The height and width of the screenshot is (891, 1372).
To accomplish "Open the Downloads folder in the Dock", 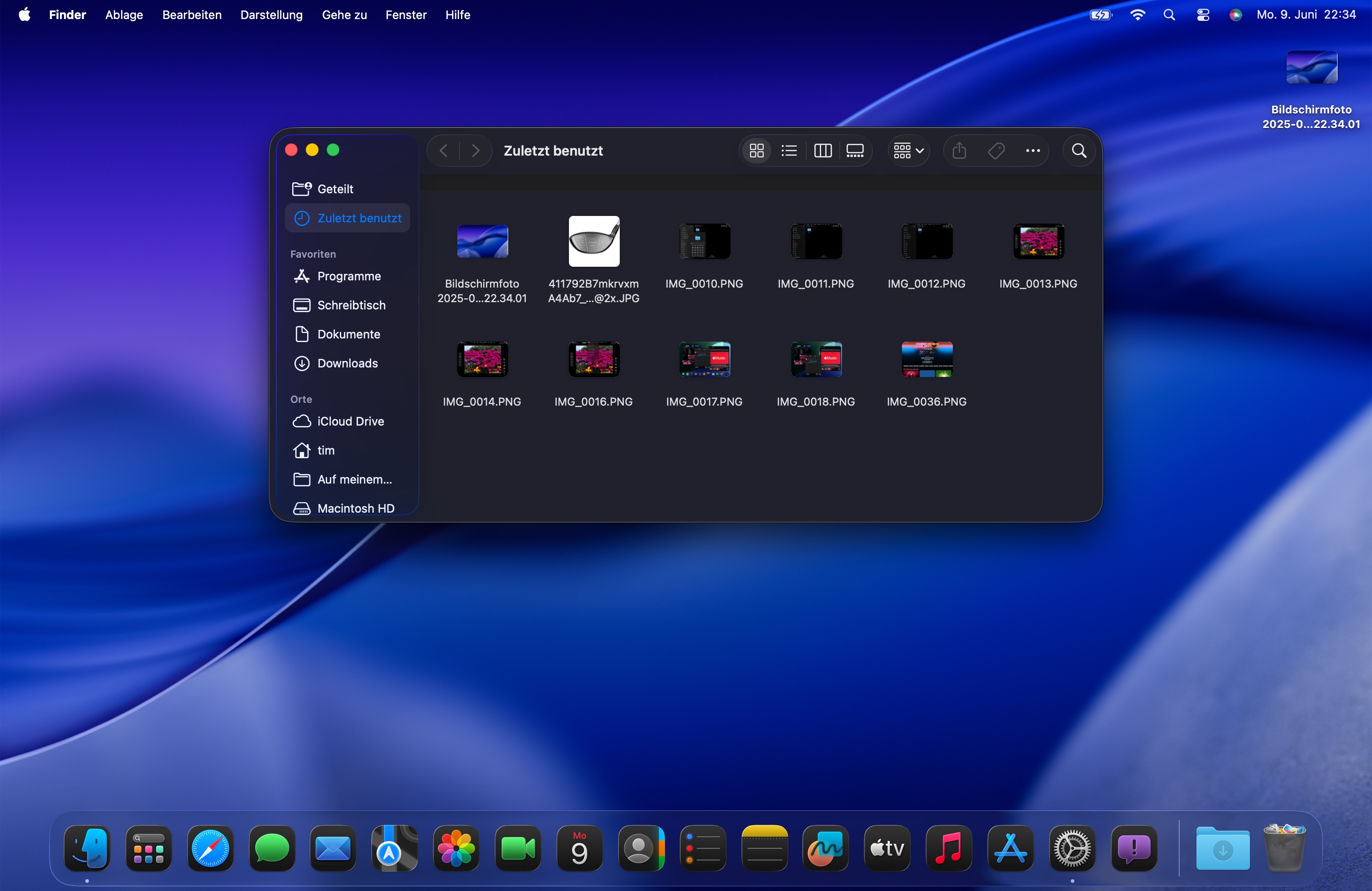I will tap(1223, 848).
